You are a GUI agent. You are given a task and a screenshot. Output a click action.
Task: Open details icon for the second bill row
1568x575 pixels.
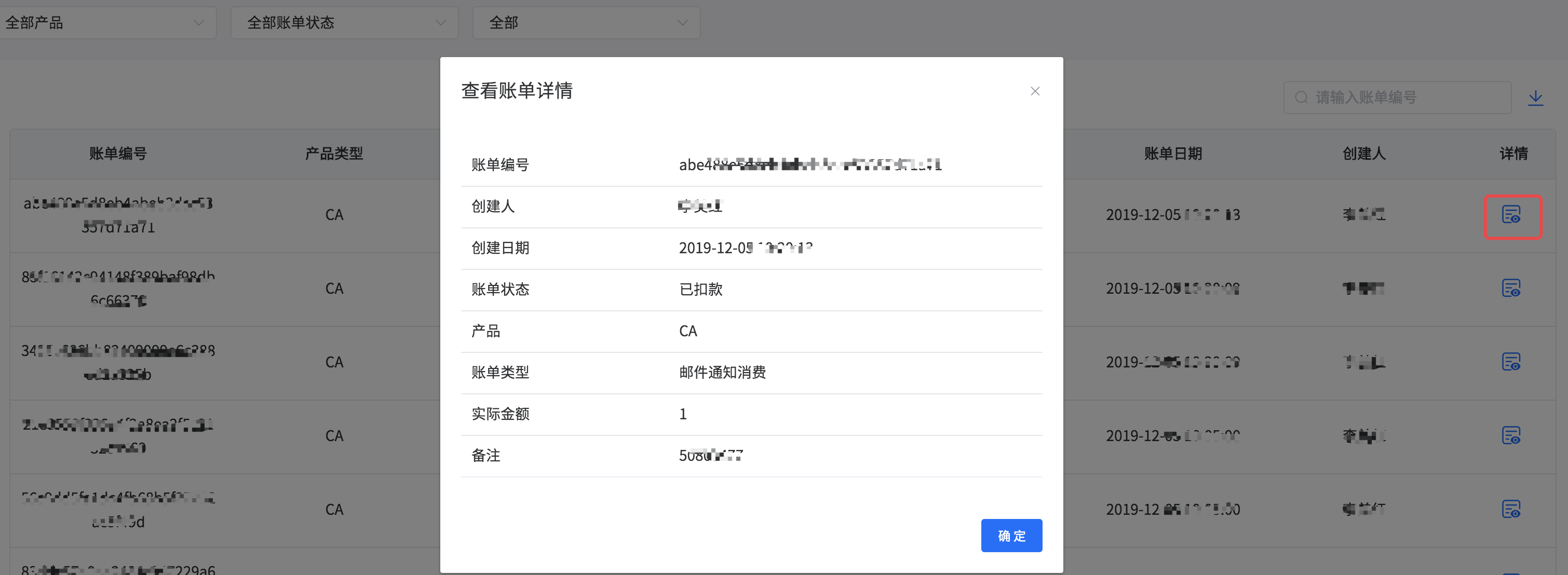pos(1511,288)
